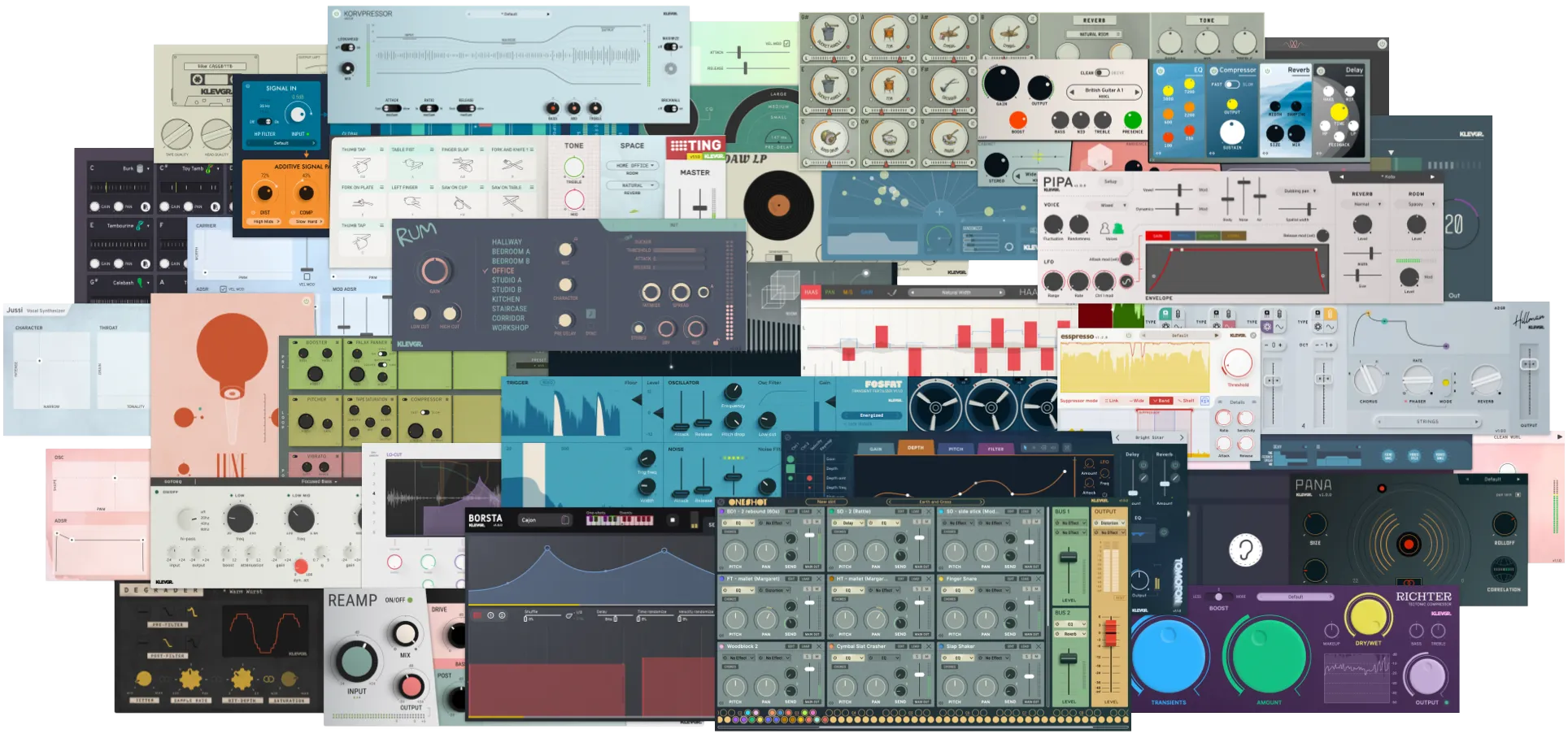
Task: Open Pipa's Room Spacey dropdown
Action: click(x=1417, y=204)
